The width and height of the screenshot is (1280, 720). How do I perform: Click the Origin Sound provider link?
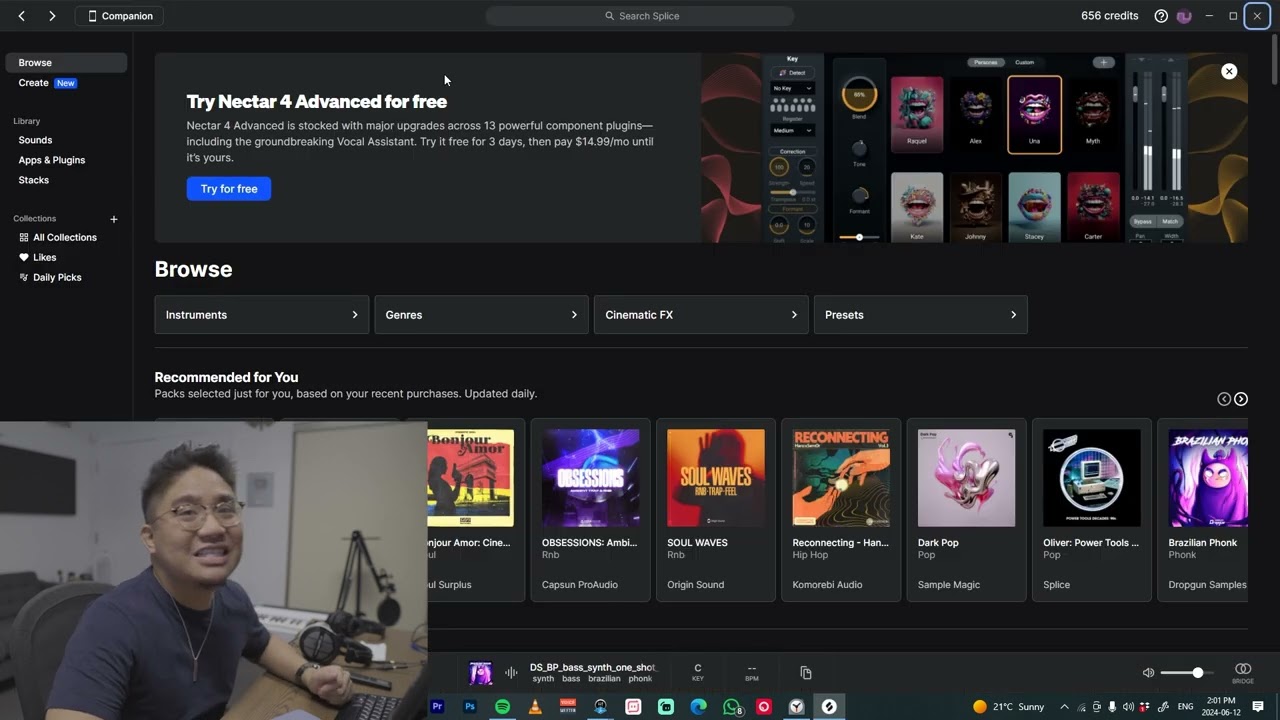pos(696,585)
